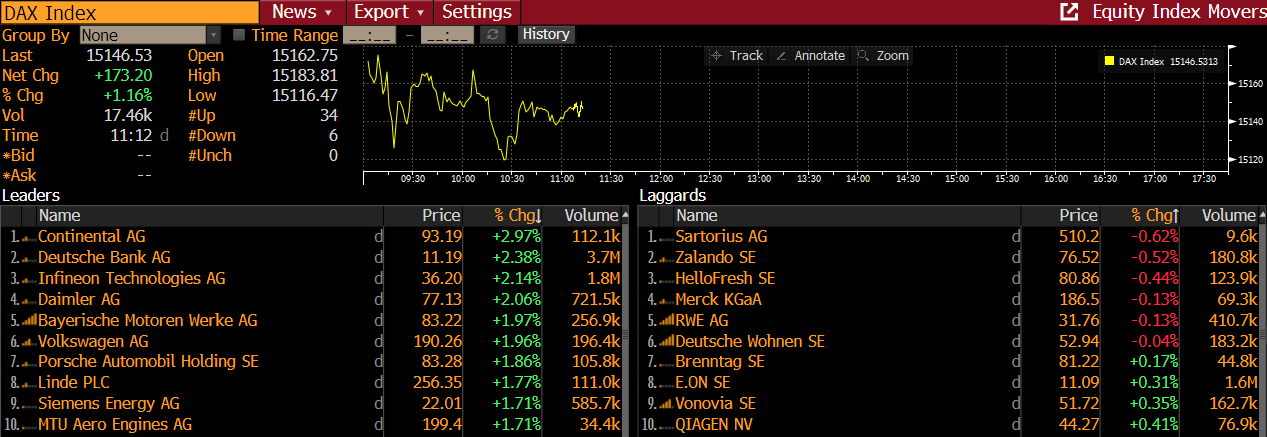
Task: Click the bars icon next to Volkswagen AG
Action: [28, 342]
